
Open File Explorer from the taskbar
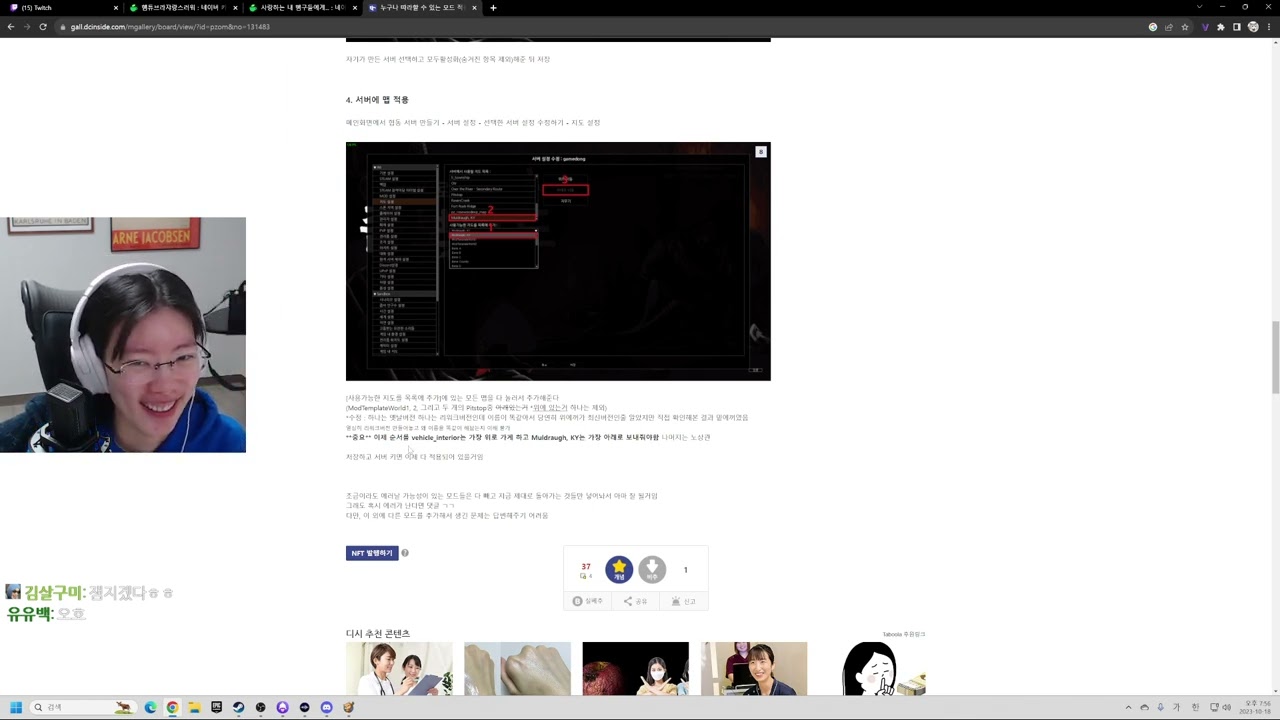(194, 707)
